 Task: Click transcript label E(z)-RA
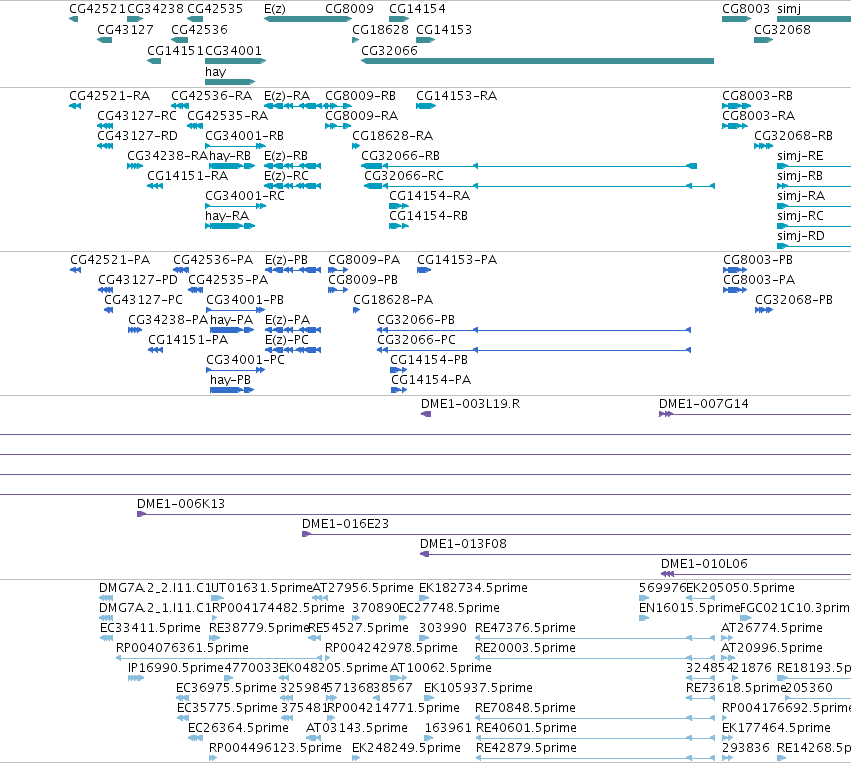[287, 96]
